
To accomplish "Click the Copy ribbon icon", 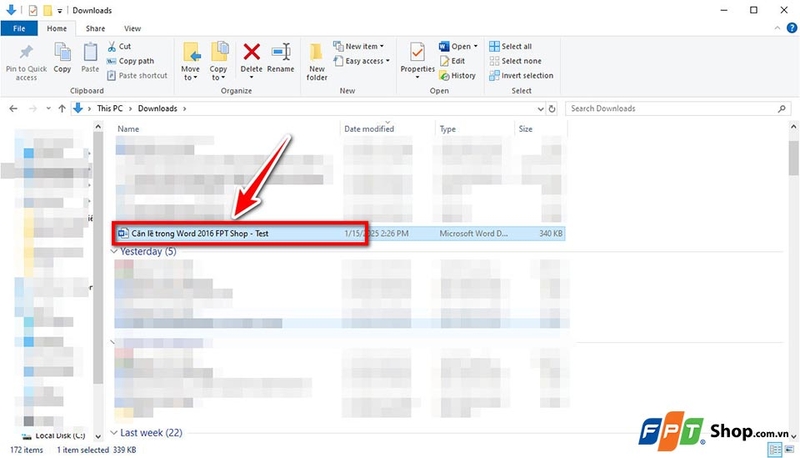I will click(62, 52).
